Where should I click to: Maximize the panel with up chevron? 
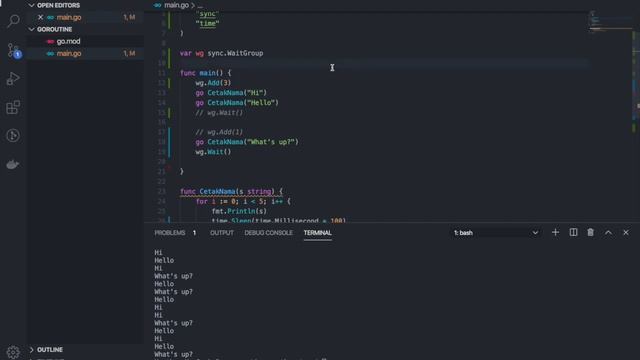tap(608, 233)
